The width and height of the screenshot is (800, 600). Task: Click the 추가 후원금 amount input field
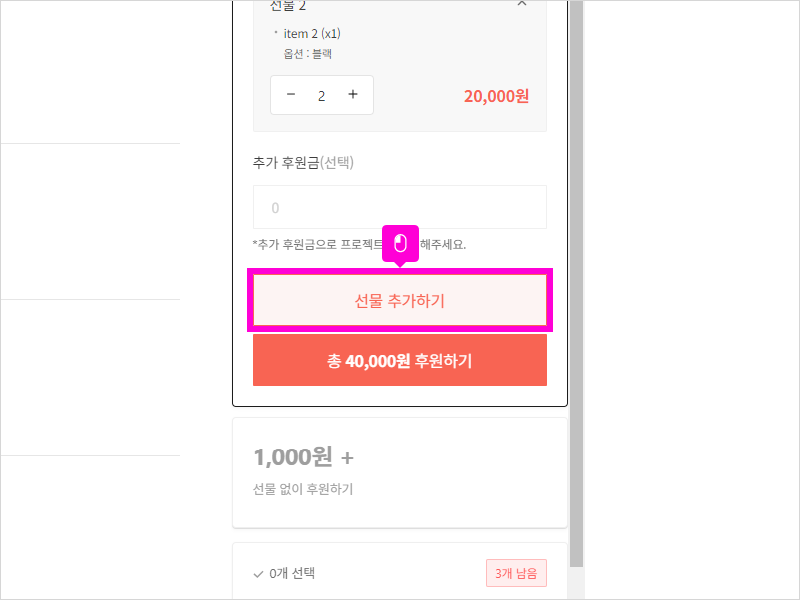pyautogui.click(x=399, y=207)
